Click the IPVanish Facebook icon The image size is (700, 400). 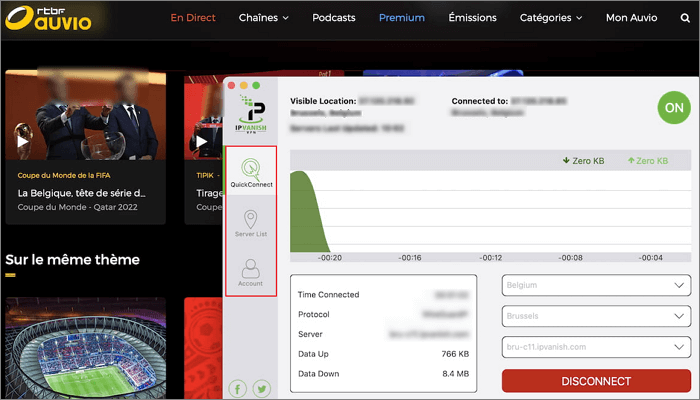(238, 389)
